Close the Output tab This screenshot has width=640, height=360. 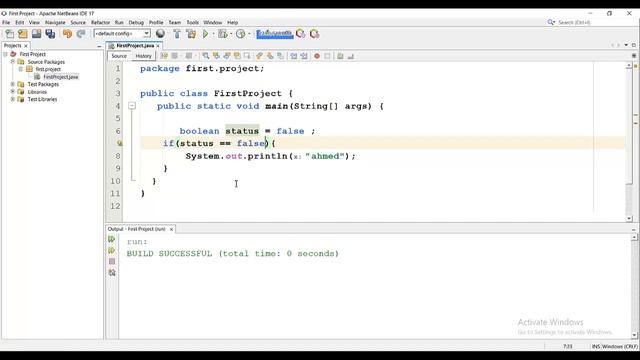click(x=171, y=229)
